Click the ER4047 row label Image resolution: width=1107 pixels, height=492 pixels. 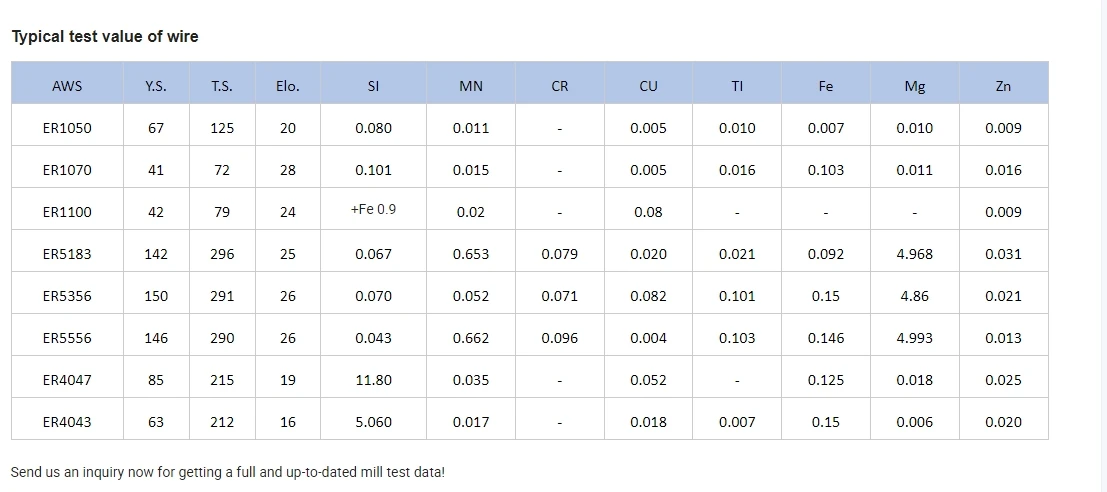[67, 380]
